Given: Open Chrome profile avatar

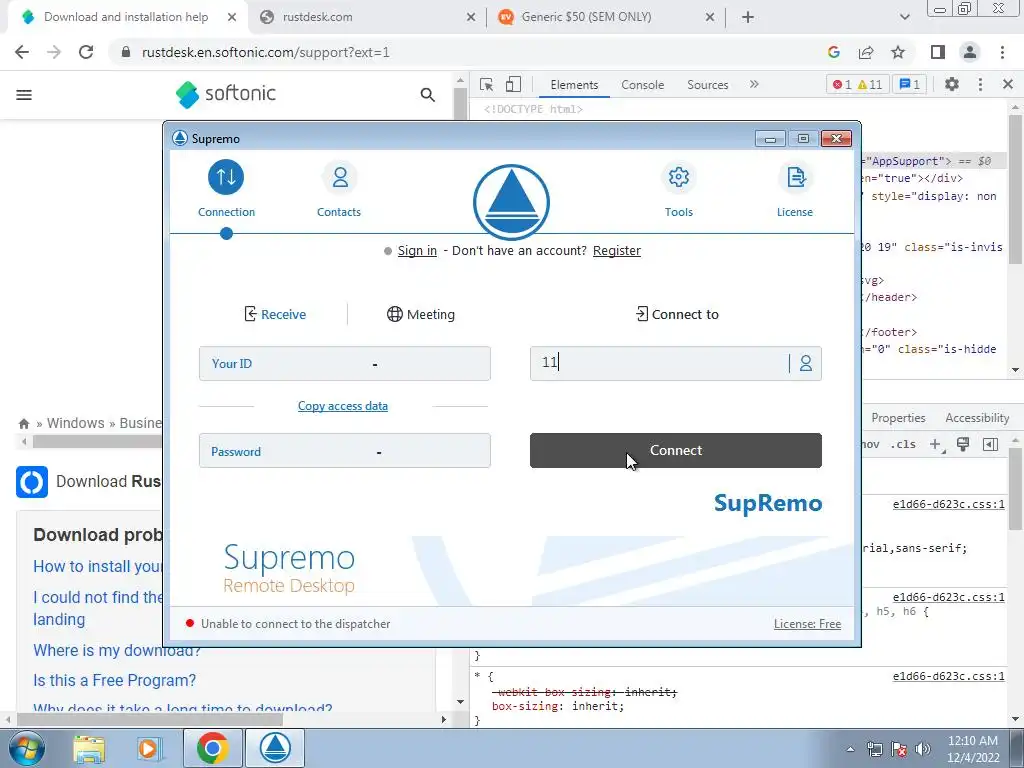Looking at the screenshot, I should tap(970, 52).
